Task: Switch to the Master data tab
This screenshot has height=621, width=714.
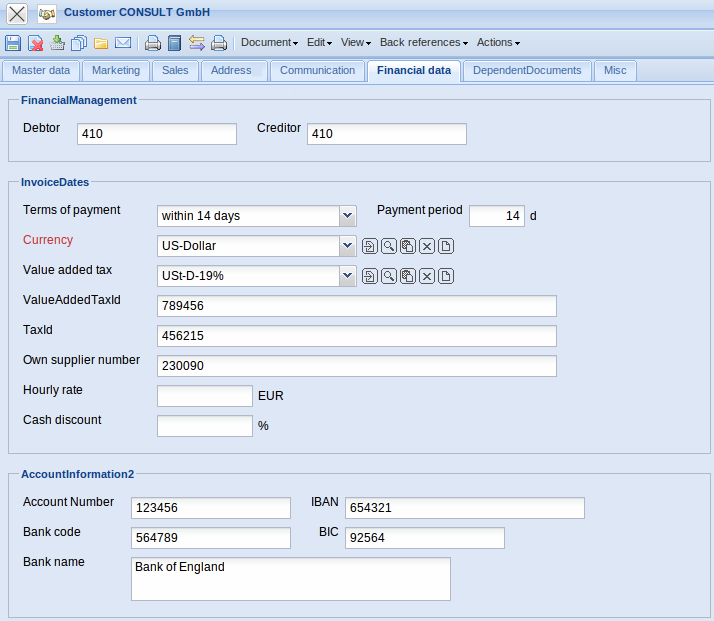Action: pos(41,71)
